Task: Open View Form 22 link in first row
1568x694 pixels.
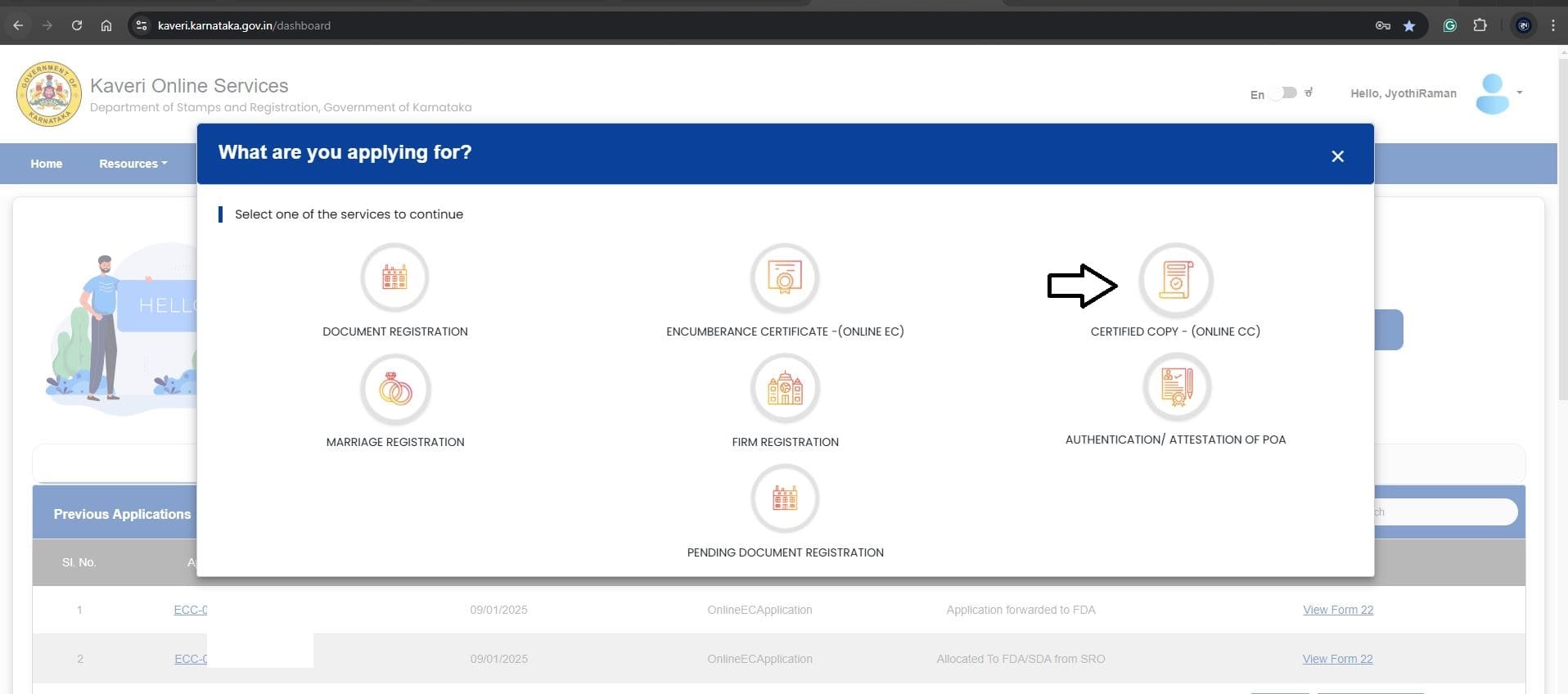Action: pyautogui.click(x=1337, y=610)
